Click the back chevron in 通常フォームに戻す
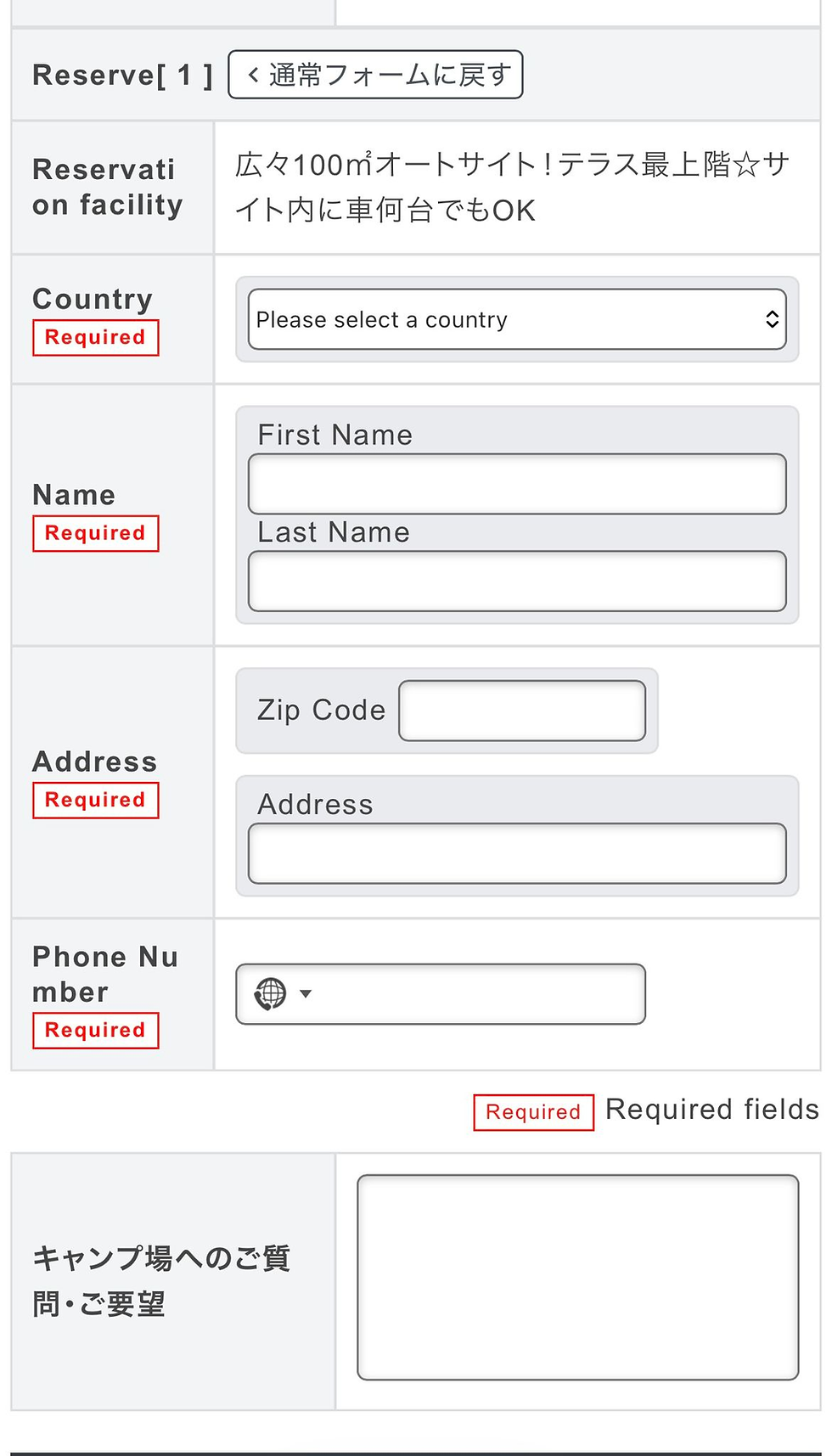Image resolution: width=832 pixels, height=1456 pixels. click(253, 75)
